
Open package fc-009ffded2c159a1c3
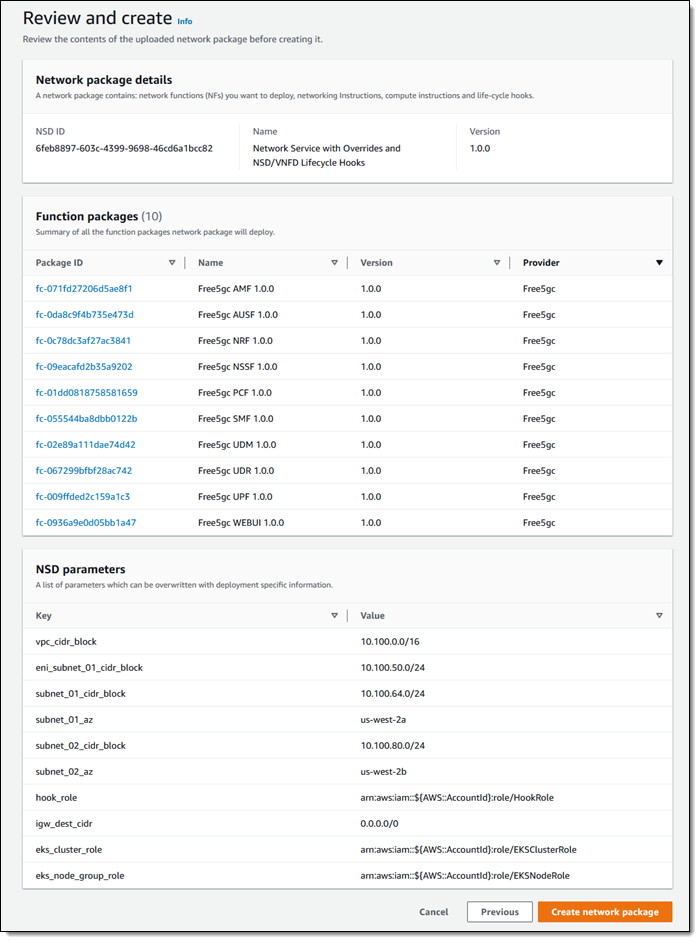(83, 497)
